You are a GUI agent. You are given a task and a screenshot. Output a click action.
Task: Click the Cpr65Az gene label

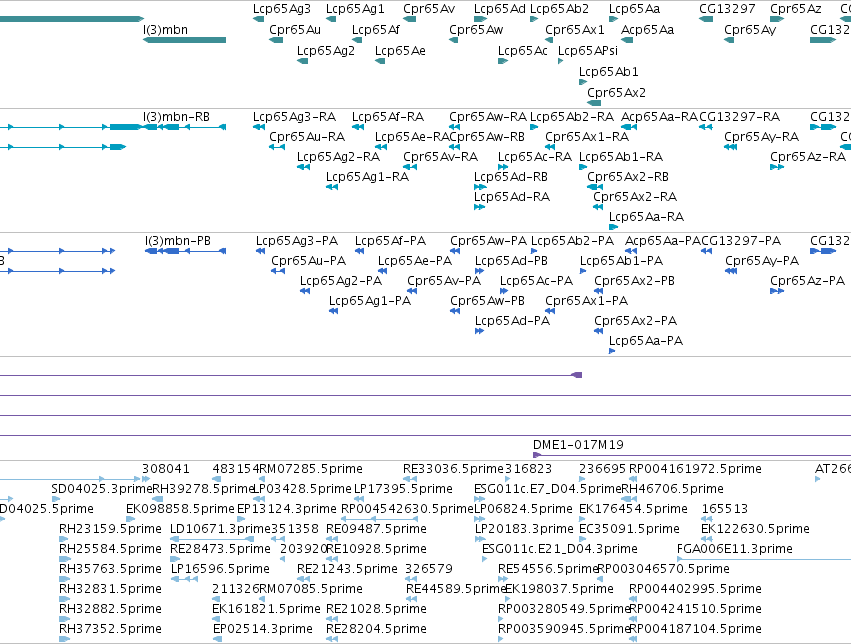click(x=796, y=9)
